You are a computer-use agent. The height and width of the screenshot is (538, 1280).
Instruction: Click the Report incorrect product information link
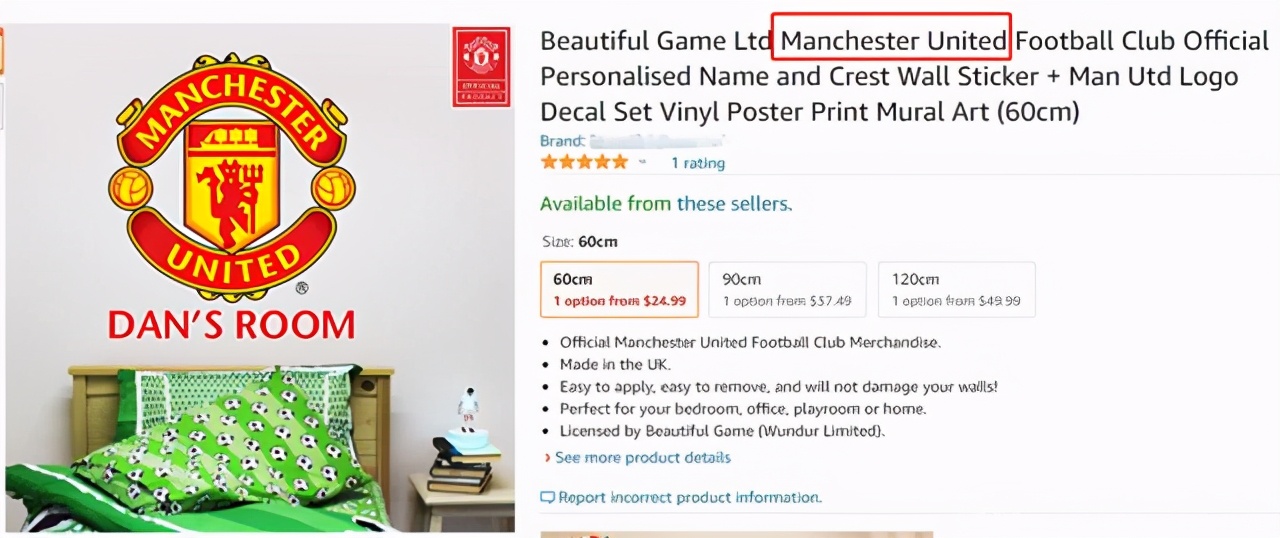690,497
